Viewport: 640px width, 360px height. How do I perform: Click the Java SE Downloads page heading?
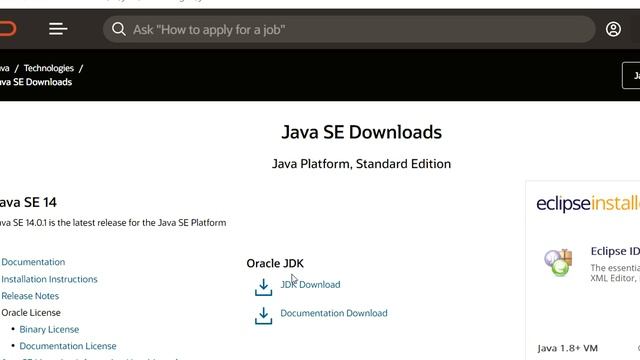tap(362, 132)
